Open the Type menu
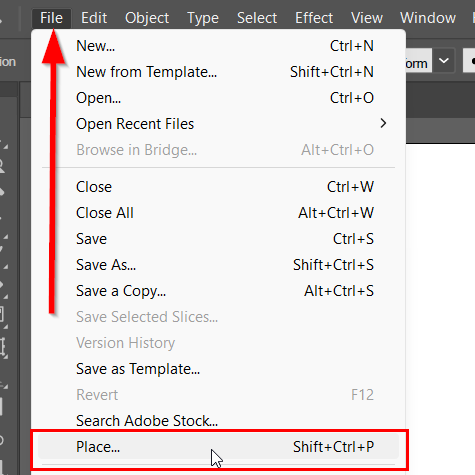 tap(203, 18)
